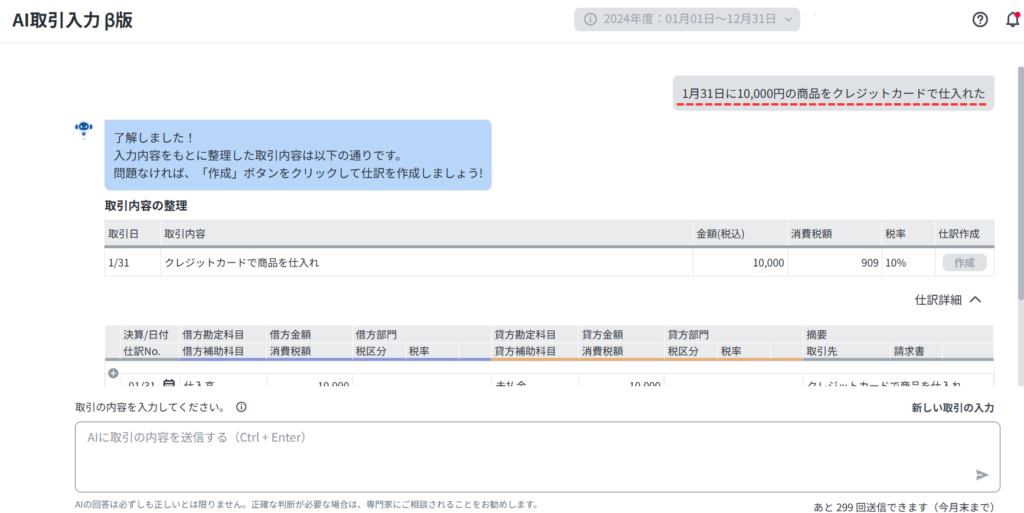Click the plus icon to add journal row
This screenshot has height=513, width=1024.
(x=113, y=374)
